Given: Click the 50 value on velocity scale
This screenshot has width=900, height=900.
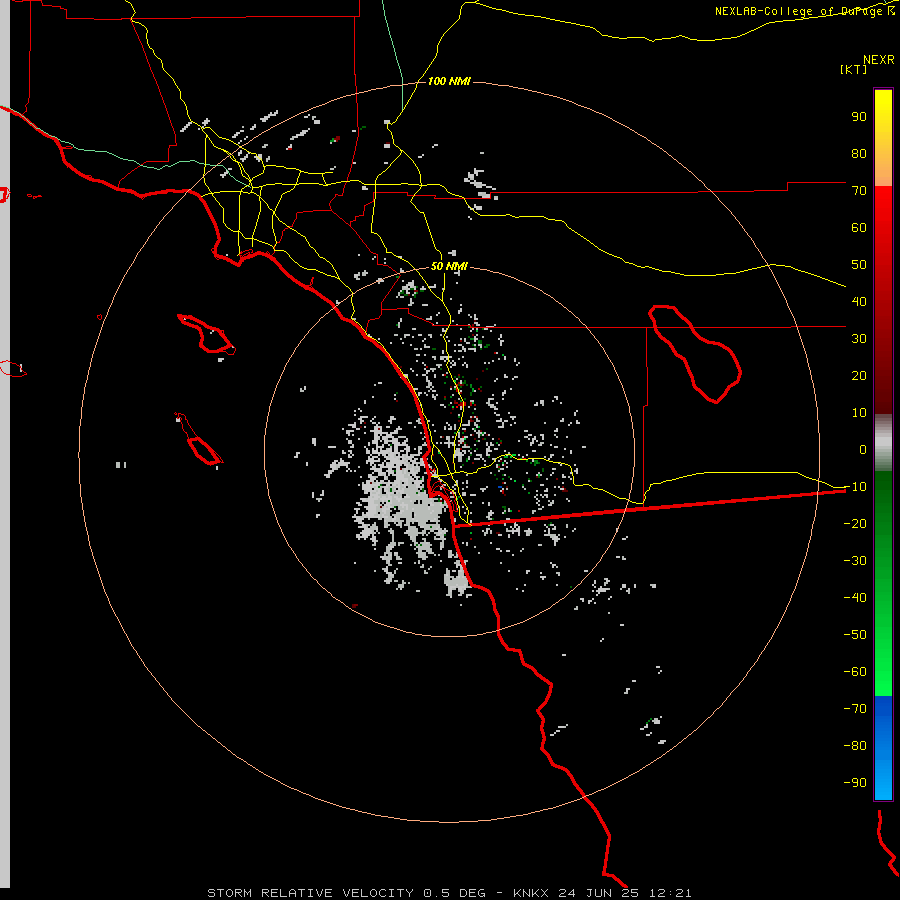Looking at the screenshot, I should click(x=859, y=265).
